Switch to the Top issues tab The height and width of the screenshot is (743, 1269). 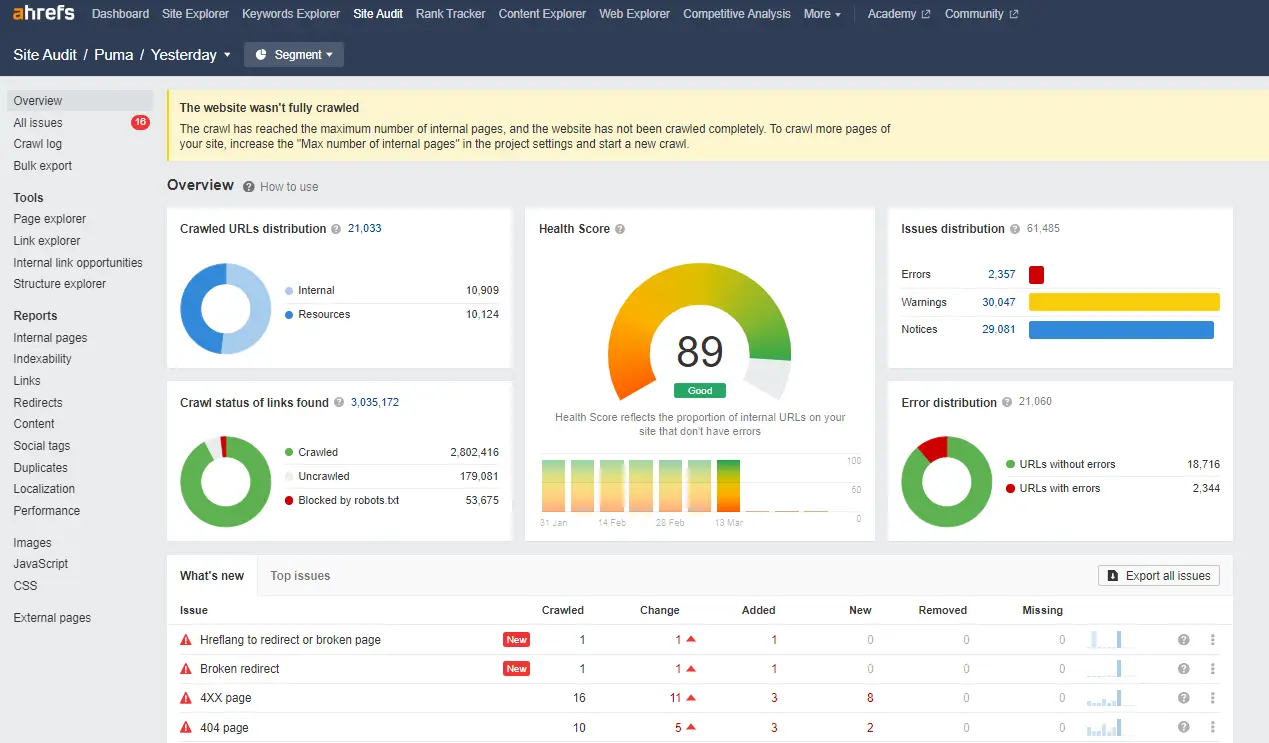pyautogui.click(x=300, y=576)
